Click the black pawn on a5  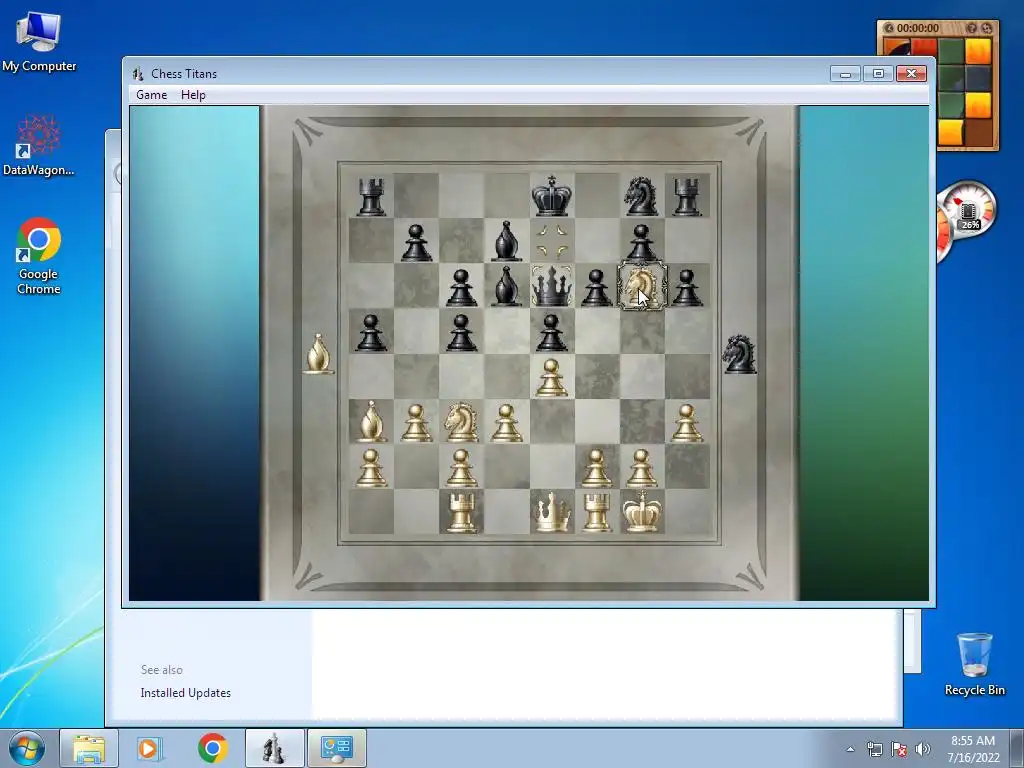371,333
